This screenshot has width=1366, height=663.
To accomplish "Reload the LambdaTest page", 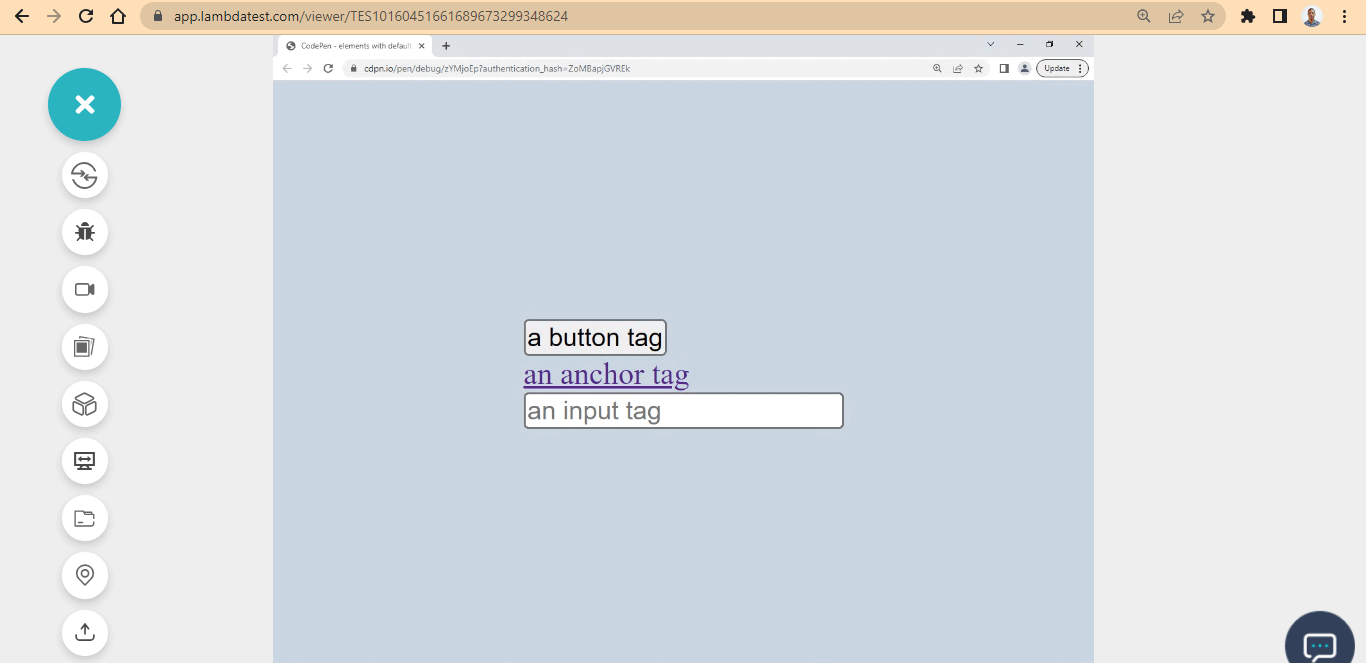I will pyautogui.click(x=86, y=16).
